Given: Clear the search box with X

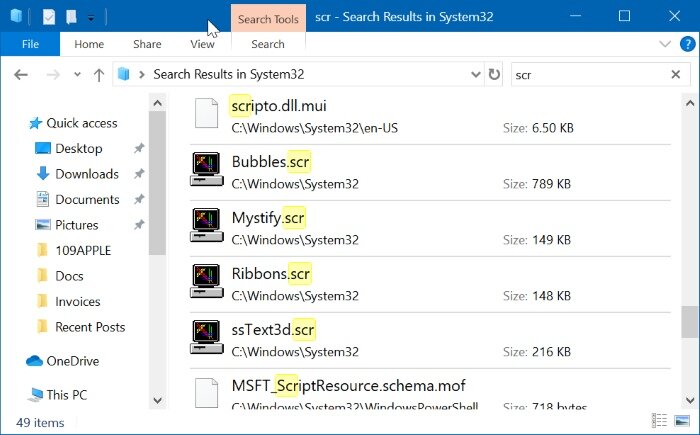Looking at the screenshot, I should pyautogui.click(x=676, y=74).
